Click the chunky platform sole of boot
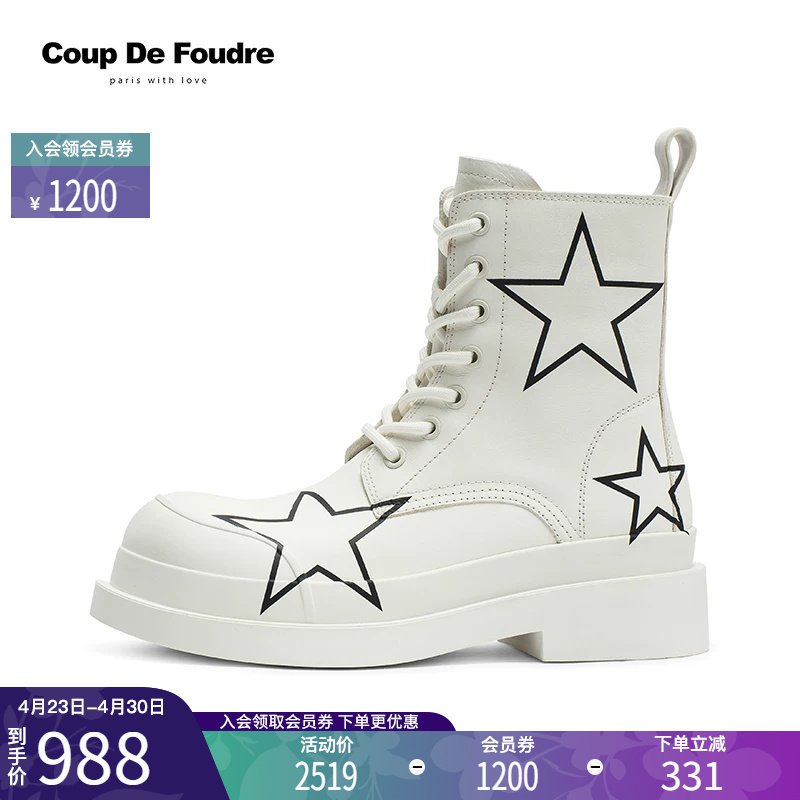The height and width of the screenshot is (800, 800). [398, 610]
